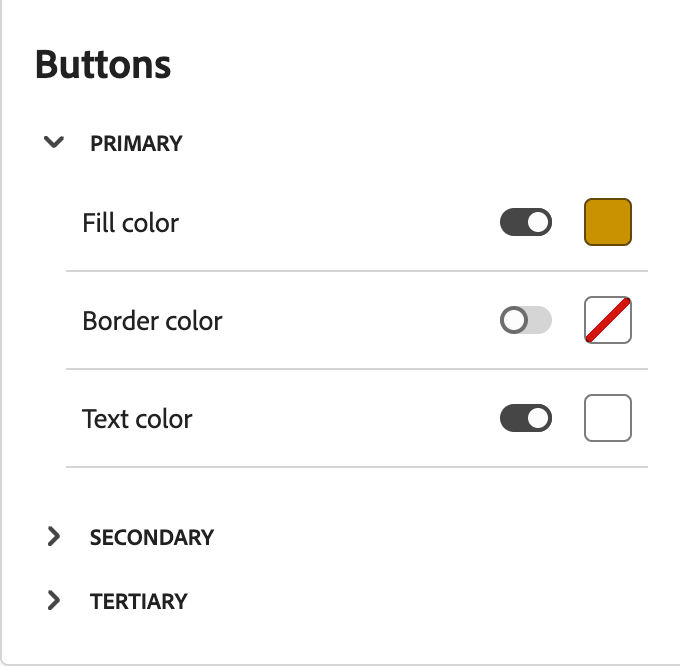This screenshot has height=666, width=680.
Task: Click the PRIMARY section label
Action: pos(136,143)
